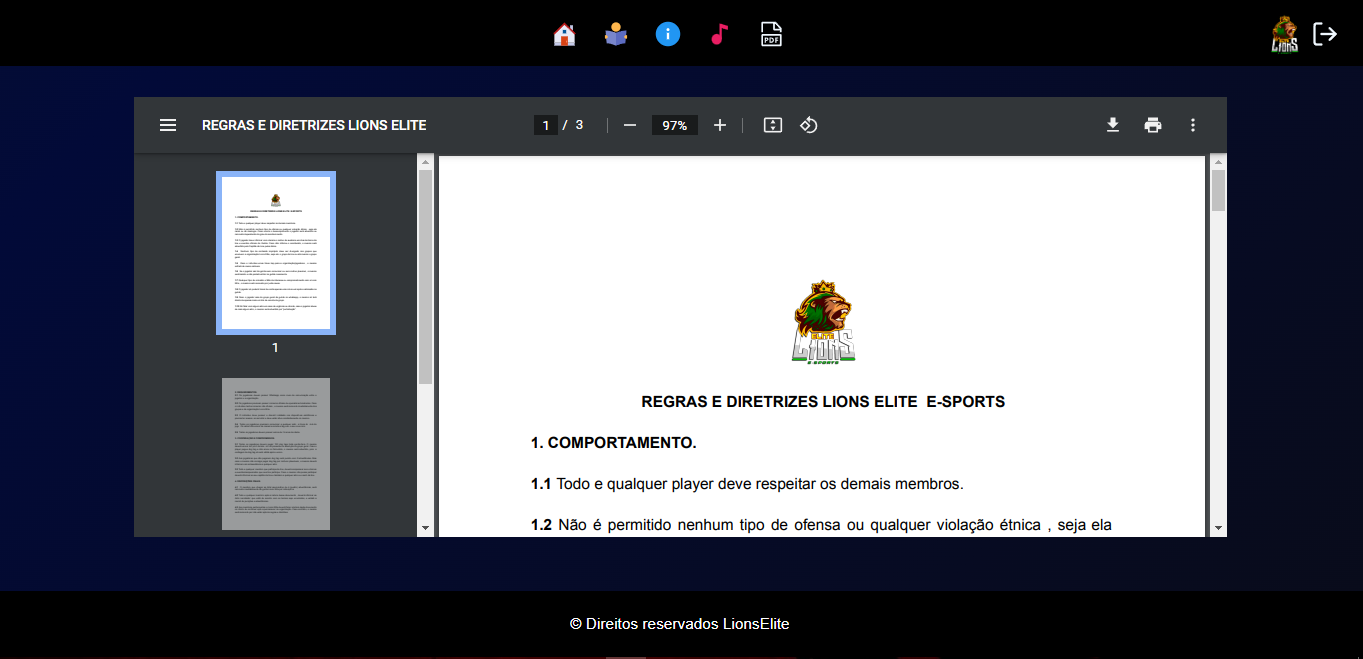
Task: Click the Direitos reservados LionsElite footer text
Action: [x=681, y=623]
